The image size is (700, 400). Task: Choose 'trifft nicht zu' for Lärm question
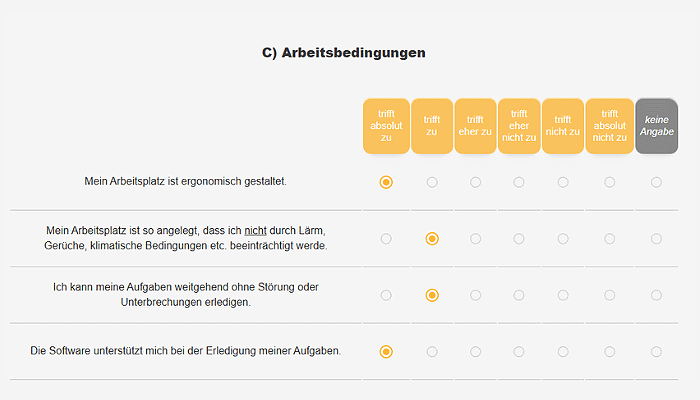coord(563,239)
